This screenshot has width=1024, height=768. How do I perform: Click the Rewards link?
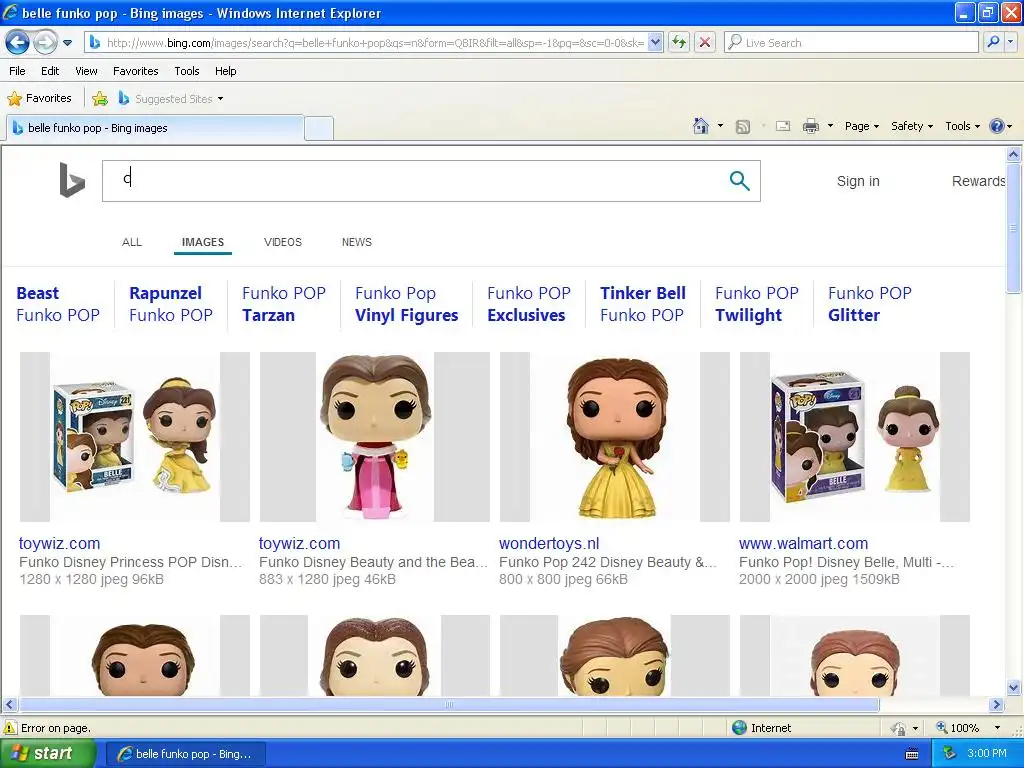point(978,181)
